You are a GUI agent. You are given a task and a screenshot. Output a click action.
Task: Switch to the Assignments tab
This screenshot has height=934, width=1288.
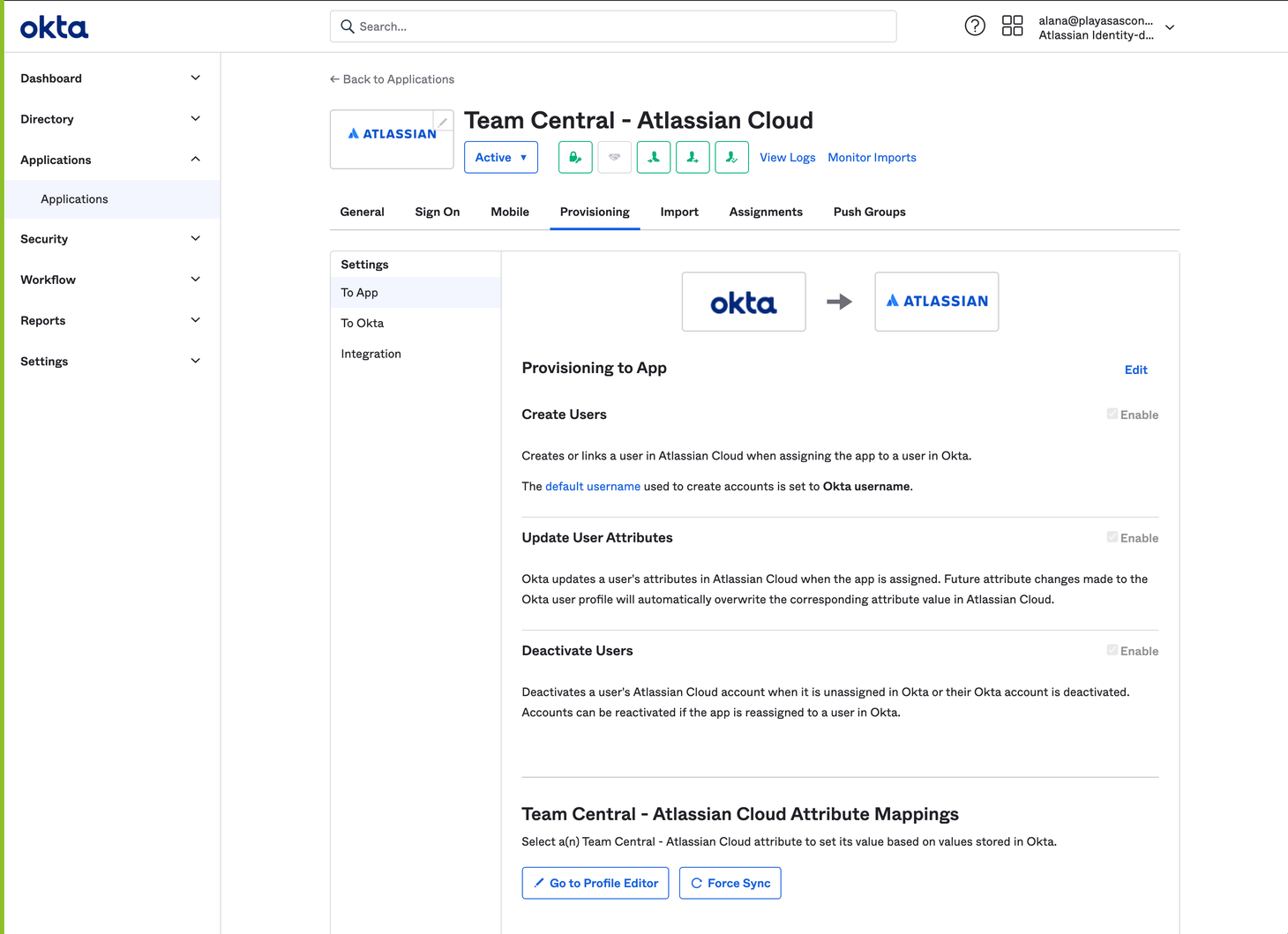tap(766, 212)
